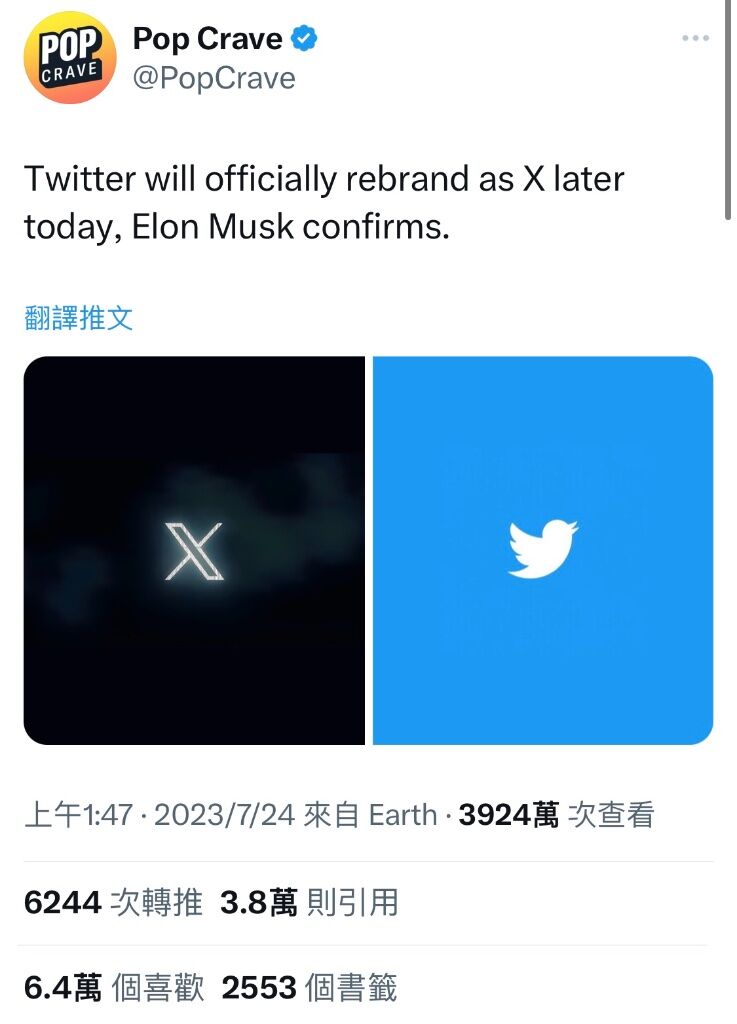Open the 6.4萬 個喜歡 likes list
This screenshot has height=1024, width=737.
pos(114,987)
